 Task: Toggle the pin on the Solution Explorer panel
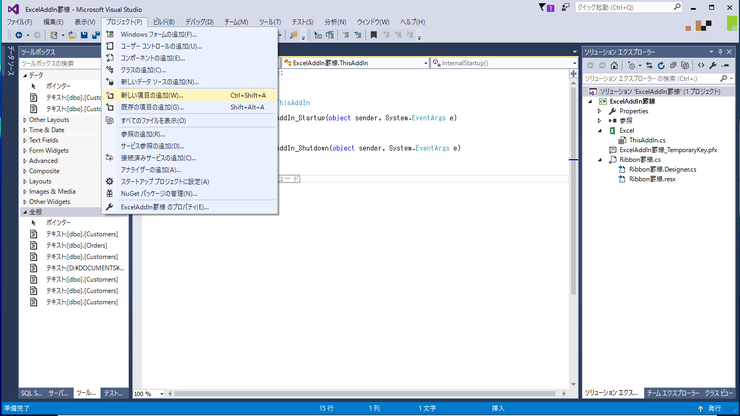point(720,52)
